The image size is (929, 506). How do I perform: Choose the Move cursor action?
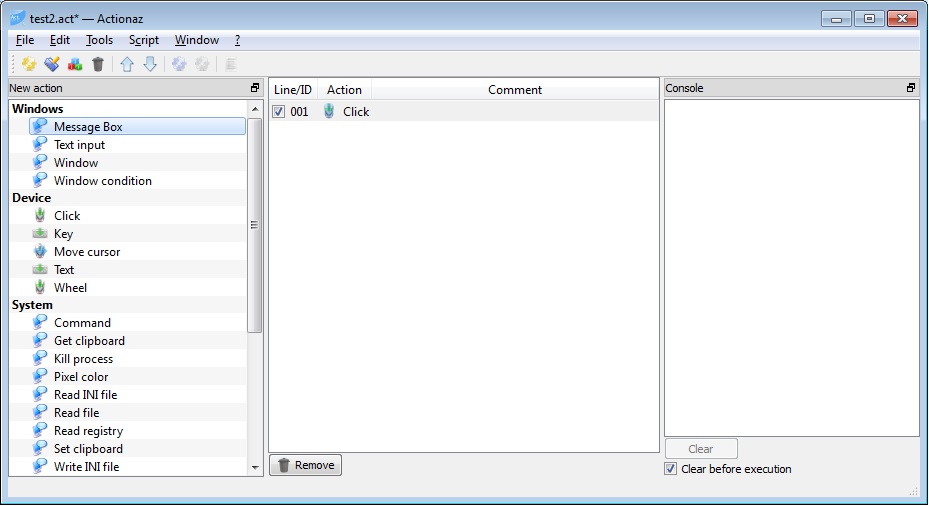point(86,252)
